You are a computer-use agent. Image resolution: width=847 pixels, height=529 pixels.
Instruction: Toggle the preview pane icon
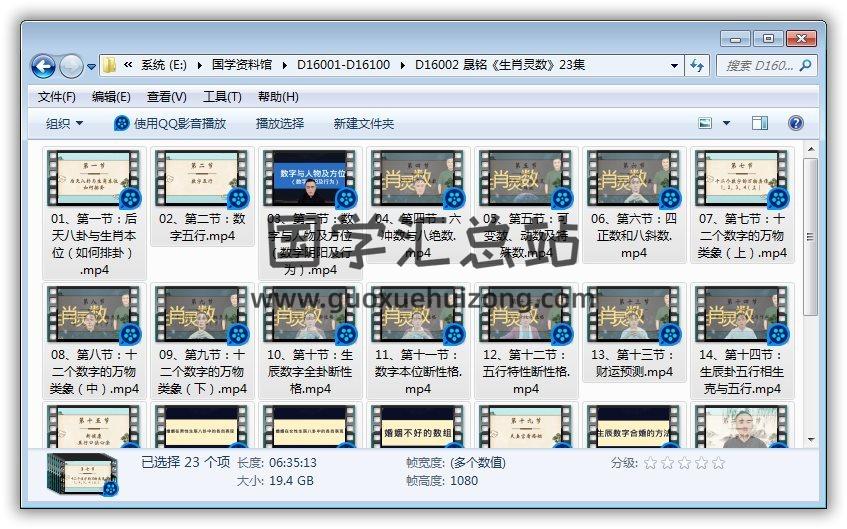coord(760,123)
